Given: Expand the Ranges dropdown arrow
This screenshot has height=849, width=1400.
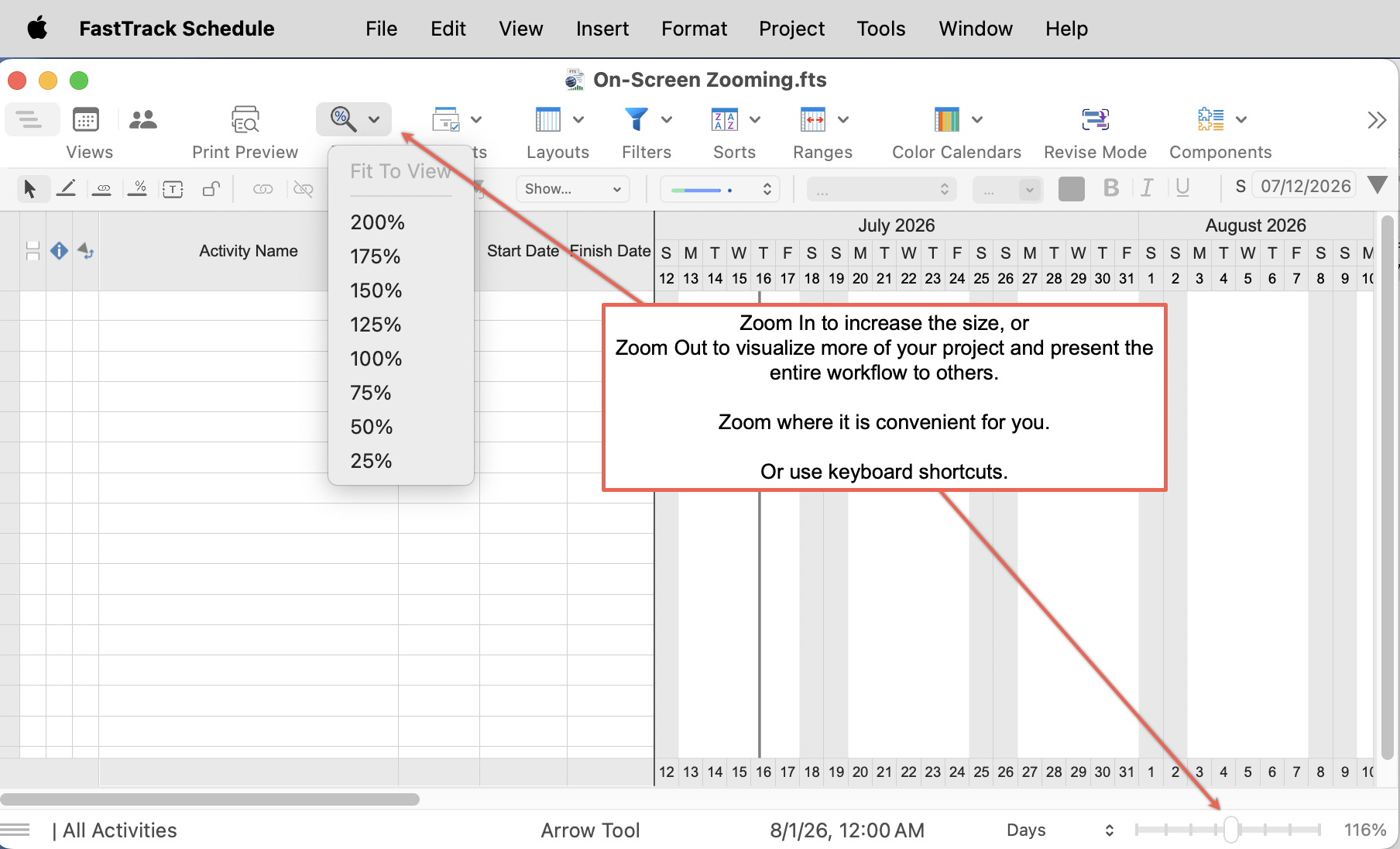Looking at the screenshot, I should pos(843,119).
